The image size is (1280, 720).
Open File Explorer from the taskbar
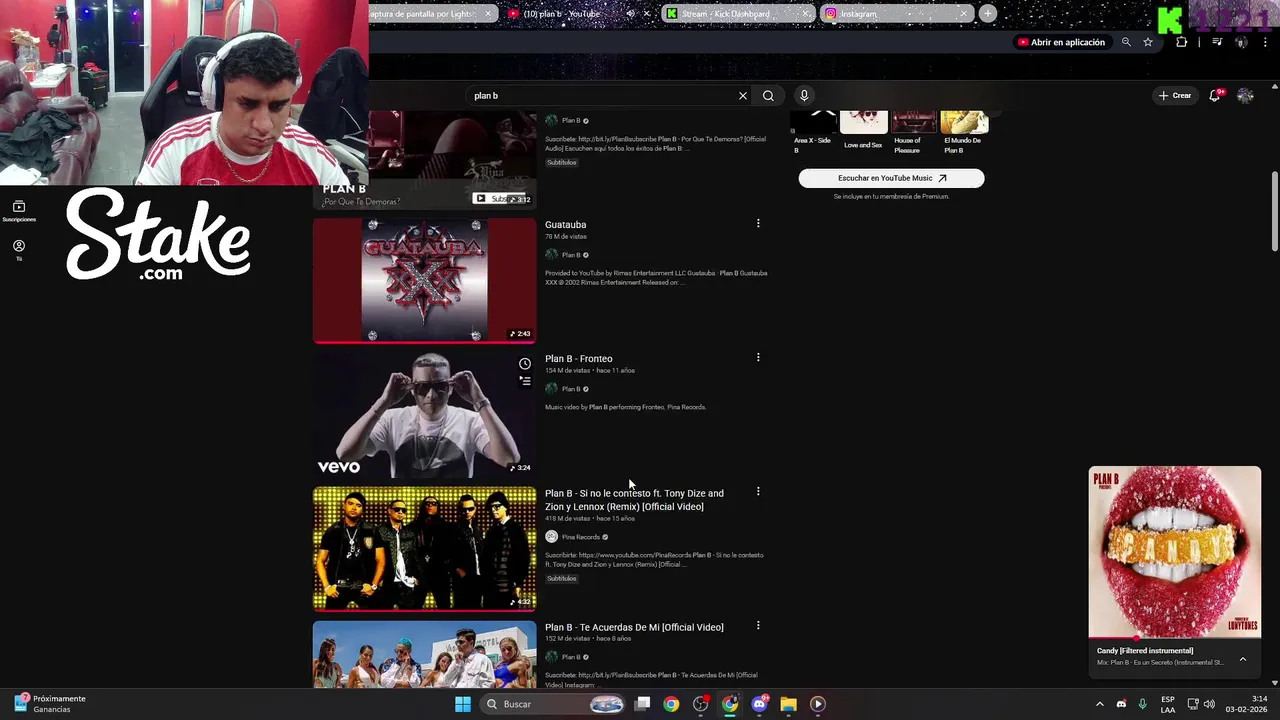pyautogui.click(x=788, y=704)
